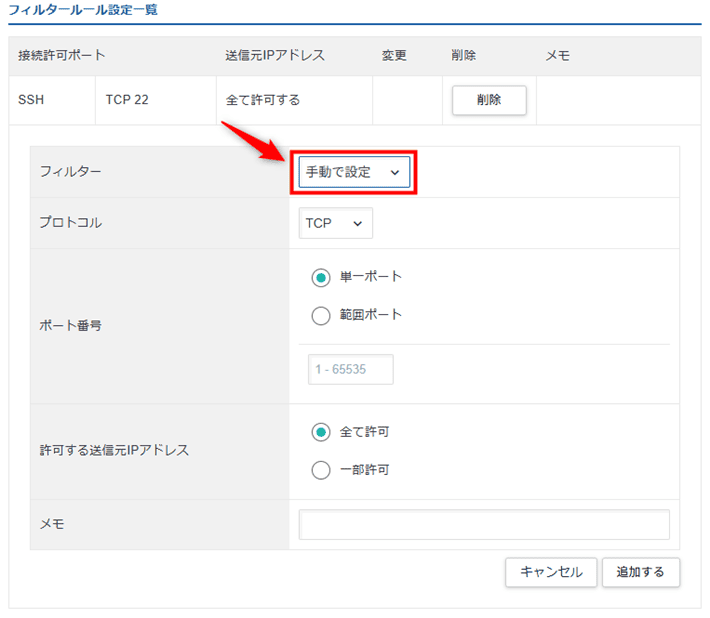Click the 接続許可ポート column header
This screenshot has height=618, width=710.
pyautogui.click(x=62, y=56)
